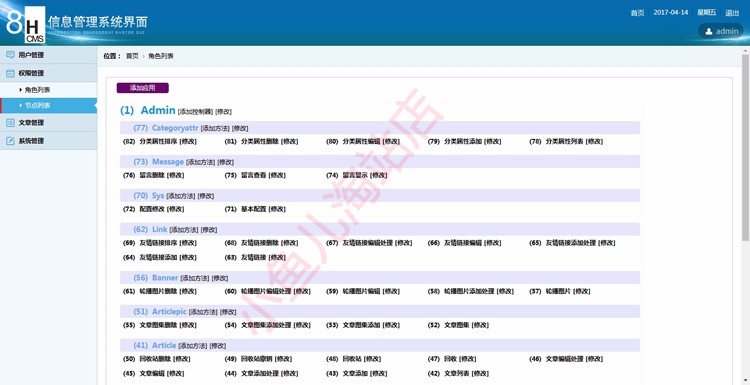Click the date text 2017-04-14
The width and height of the screenshot is (750, 385).
tap(671, 12)
